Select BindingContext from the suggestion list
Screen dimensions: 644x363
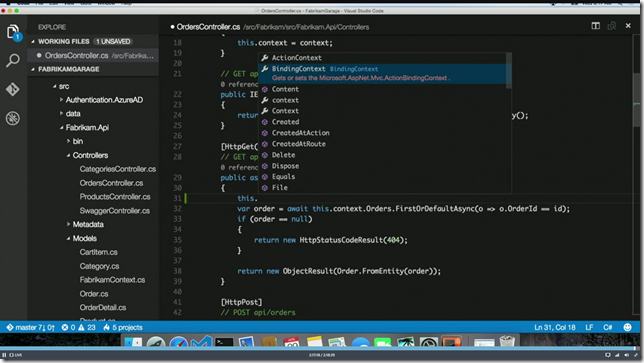tap(382, 74)
